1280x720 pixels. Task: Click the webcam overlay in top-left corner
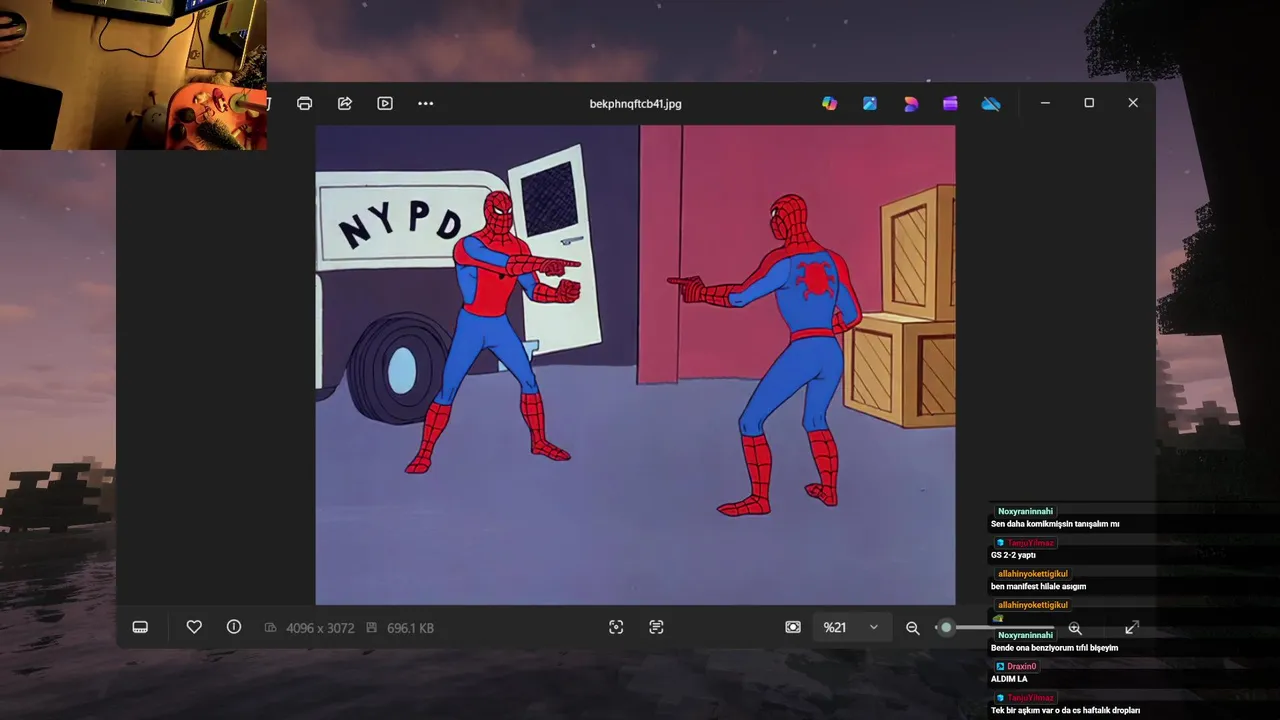click(133, 75)
